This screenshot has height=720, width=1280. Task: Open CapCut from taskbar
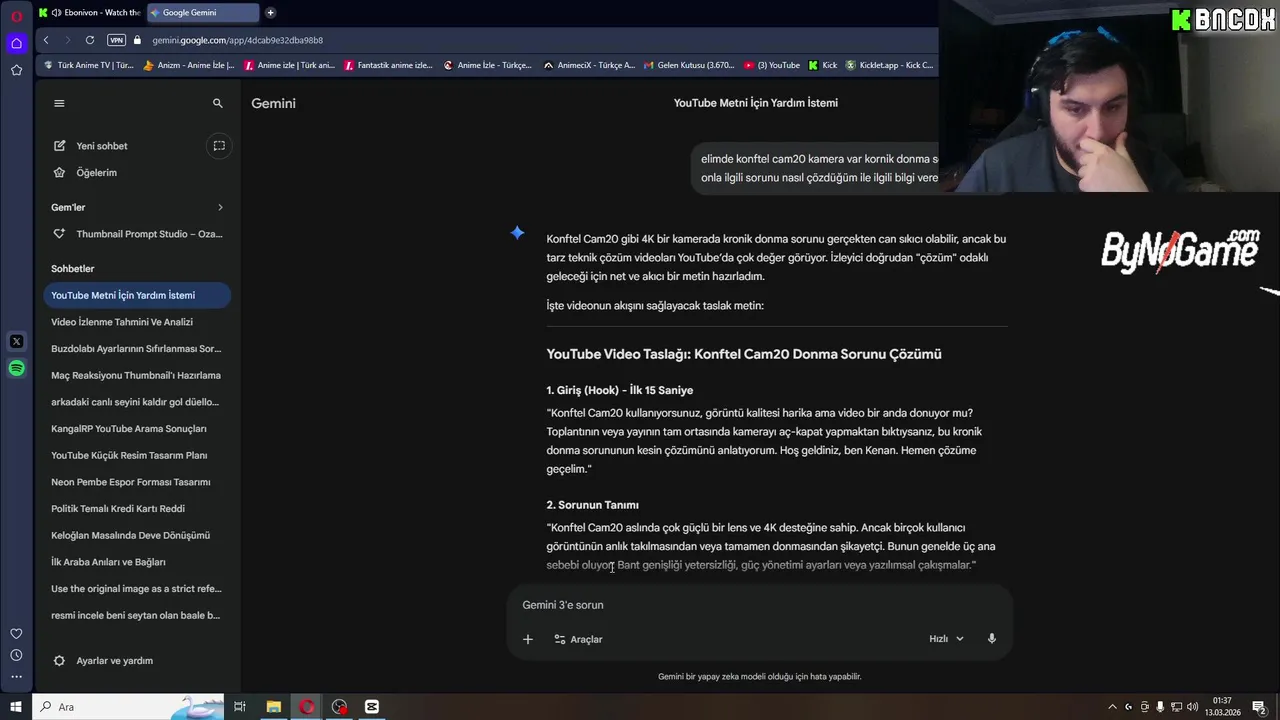[372, 707]
